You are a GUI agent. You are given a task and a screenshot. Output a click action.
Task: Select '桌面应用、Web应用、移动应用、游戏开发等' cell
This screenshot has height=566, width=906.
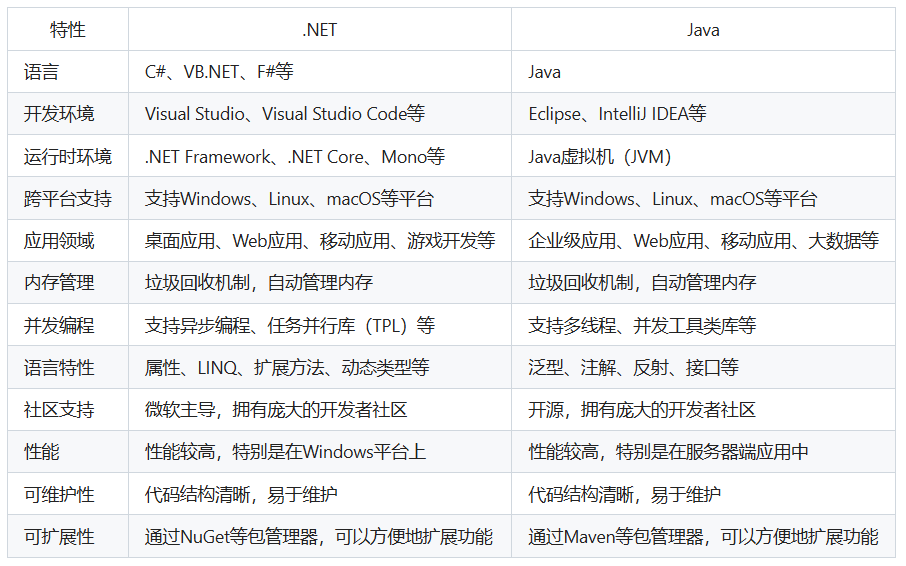click(320, 240)
